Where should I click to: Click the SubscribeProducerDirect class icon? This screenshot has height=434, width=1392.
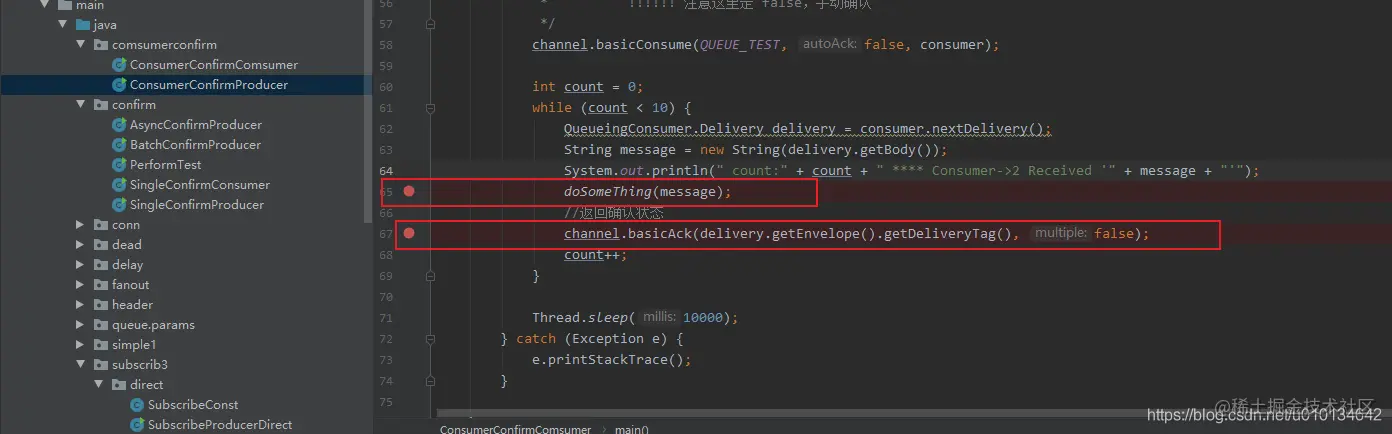(137, 425)
